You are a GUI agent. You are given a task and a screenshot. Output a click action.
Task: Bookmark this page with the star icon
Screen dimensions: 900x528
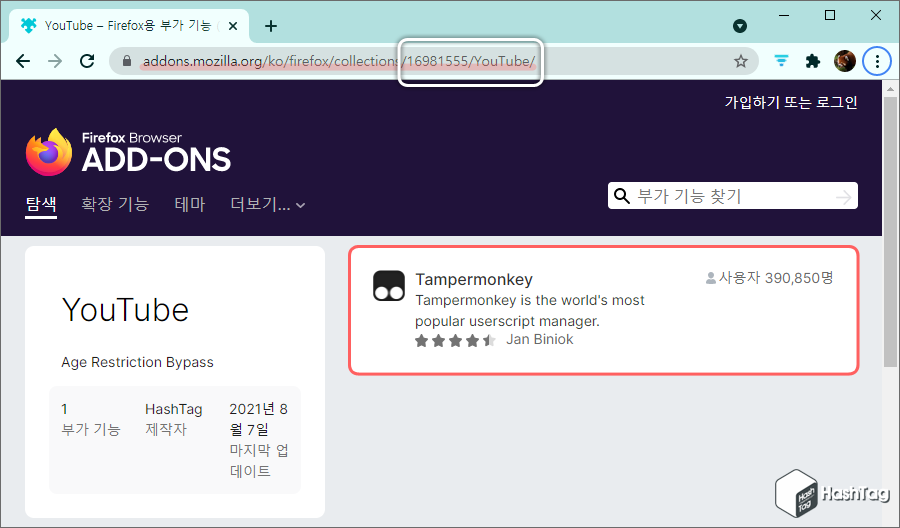(x=741, y=61)
